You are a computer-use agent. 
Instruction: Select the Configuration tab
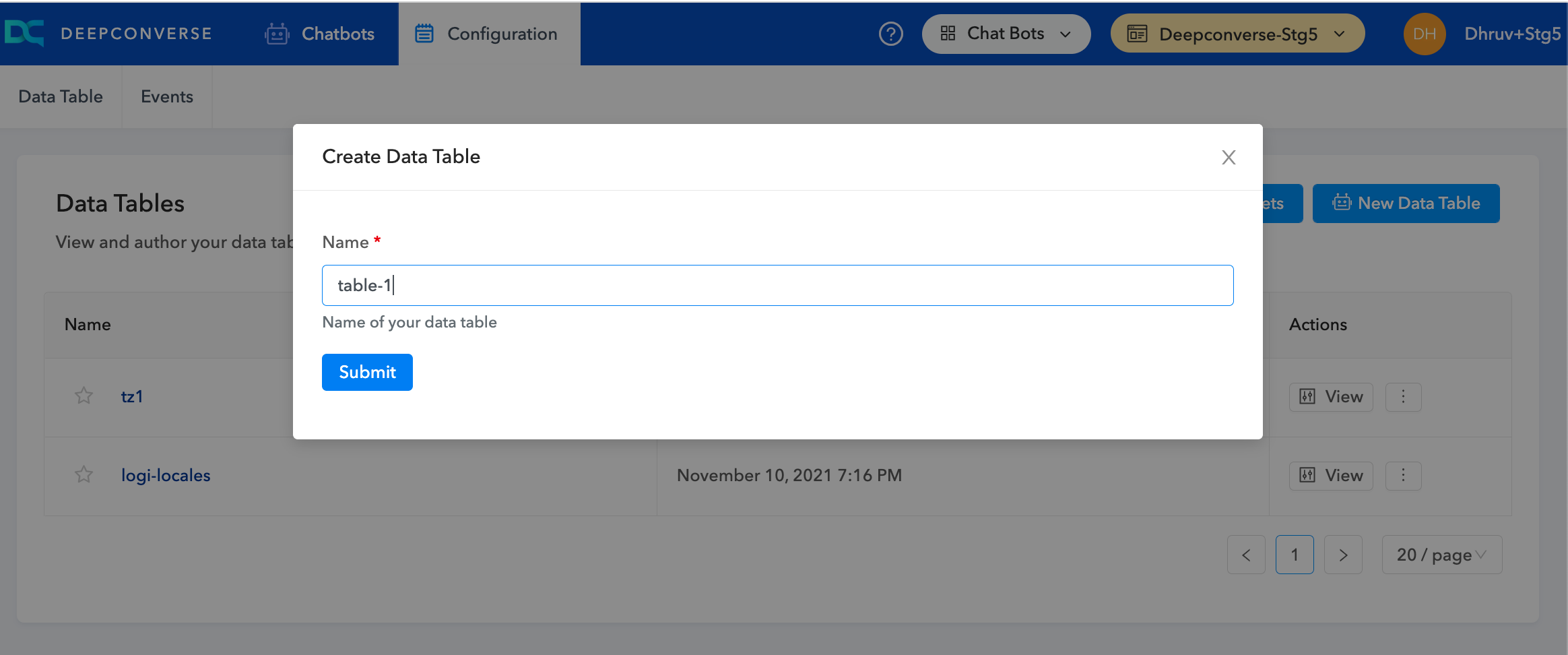click(488, 34)
